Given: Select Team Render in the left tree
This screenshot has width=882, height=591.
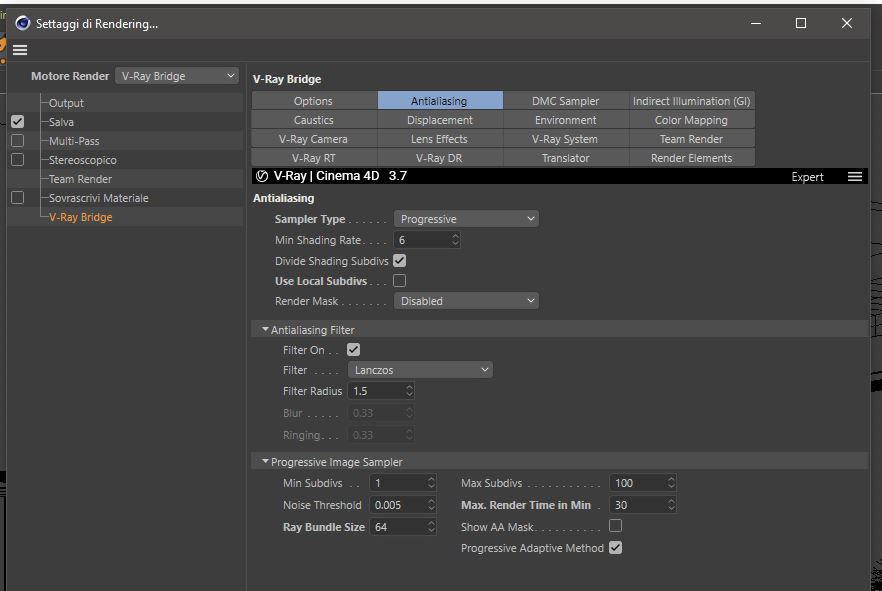Looking at the screenshot, I should click(80, 179).
